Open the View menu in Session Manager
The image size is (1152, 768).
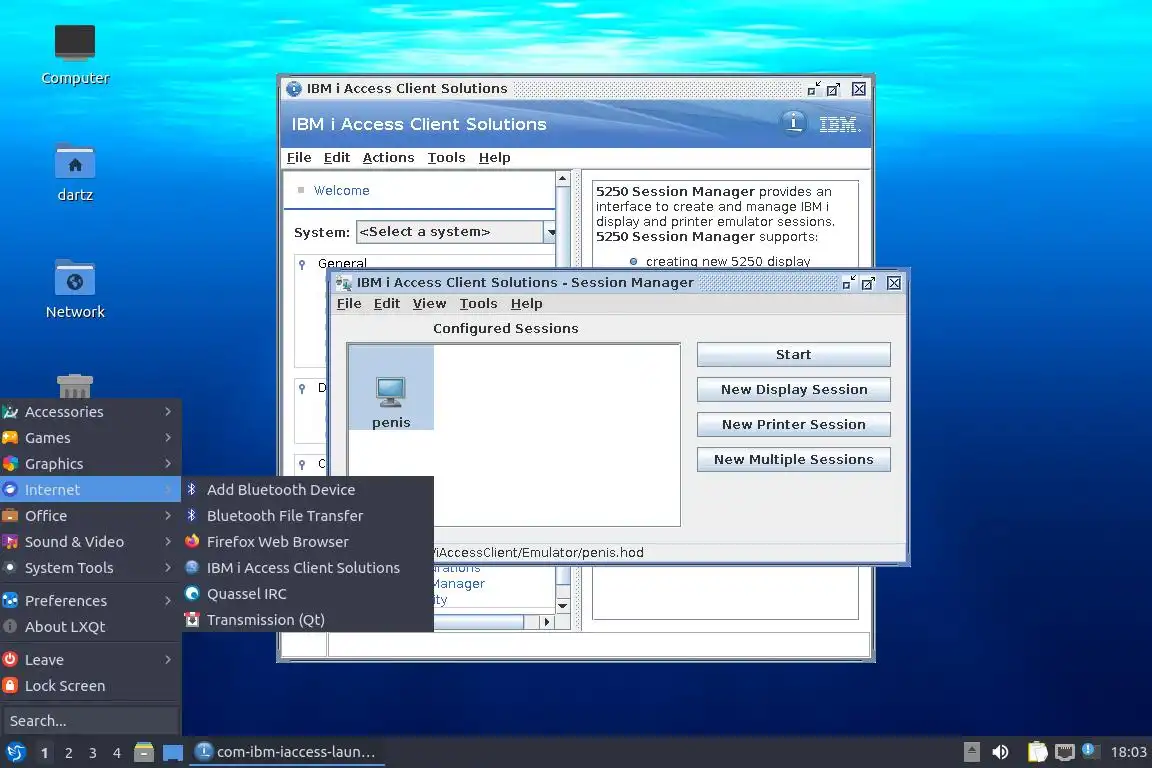(x=429, y=304)
